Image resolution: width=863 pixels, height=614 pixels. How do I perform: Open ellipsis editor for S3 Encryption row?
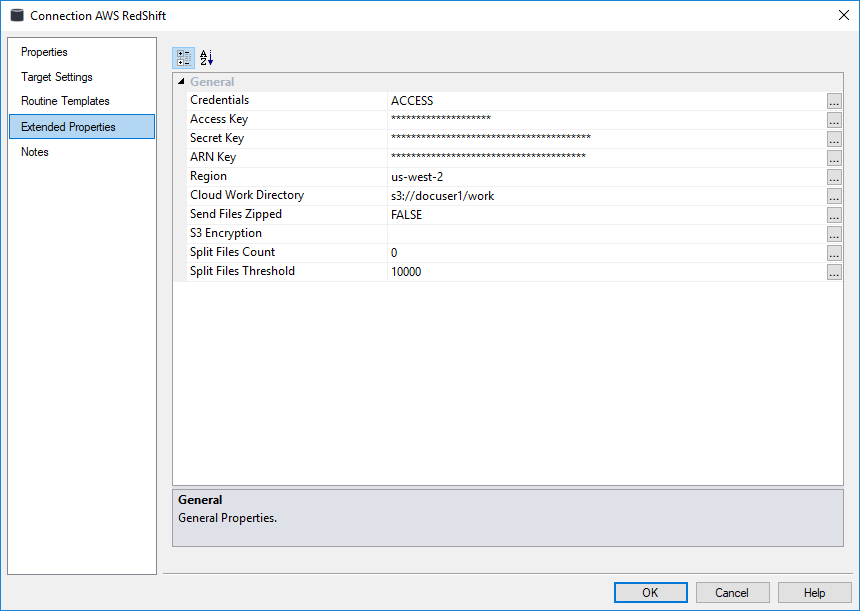834,234
